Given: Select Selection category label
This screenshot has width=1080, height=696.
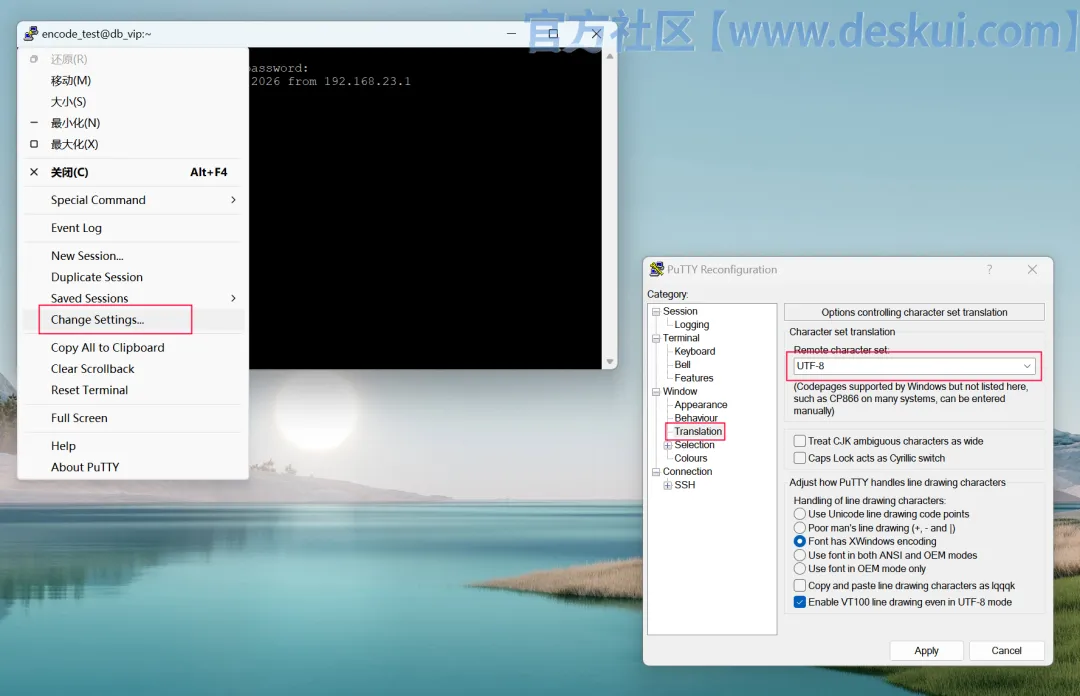Looking at the screenshot, I should (x=694, y=444).
